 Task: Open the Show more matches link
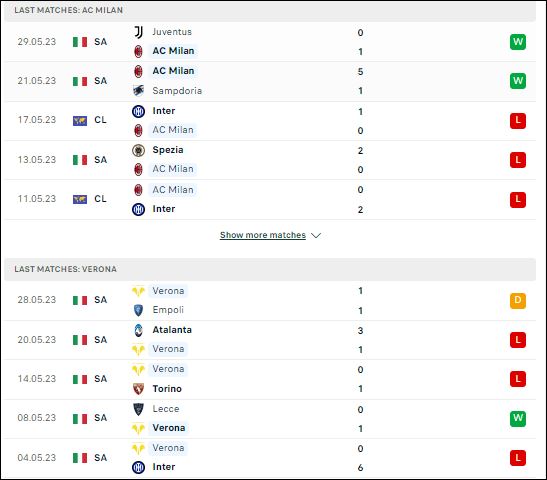(x=263, y=235)
